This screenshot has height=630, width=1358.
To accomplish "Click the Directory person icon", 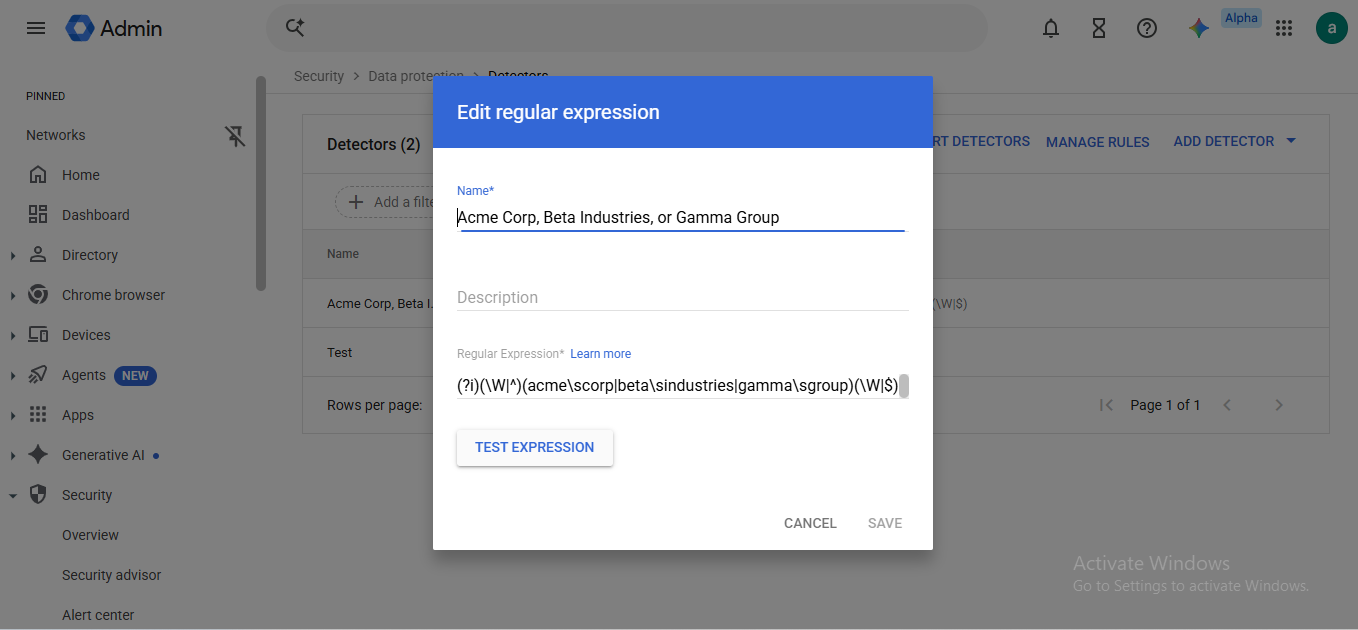I will point(38,255).
